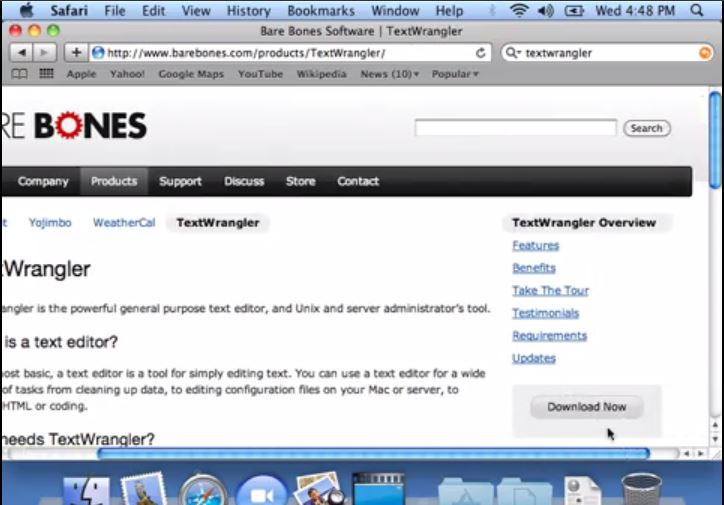The width and height of the screenshot is (724, 505).
Task: Click the Bare Bones gear logo
Action: point(69,125)
